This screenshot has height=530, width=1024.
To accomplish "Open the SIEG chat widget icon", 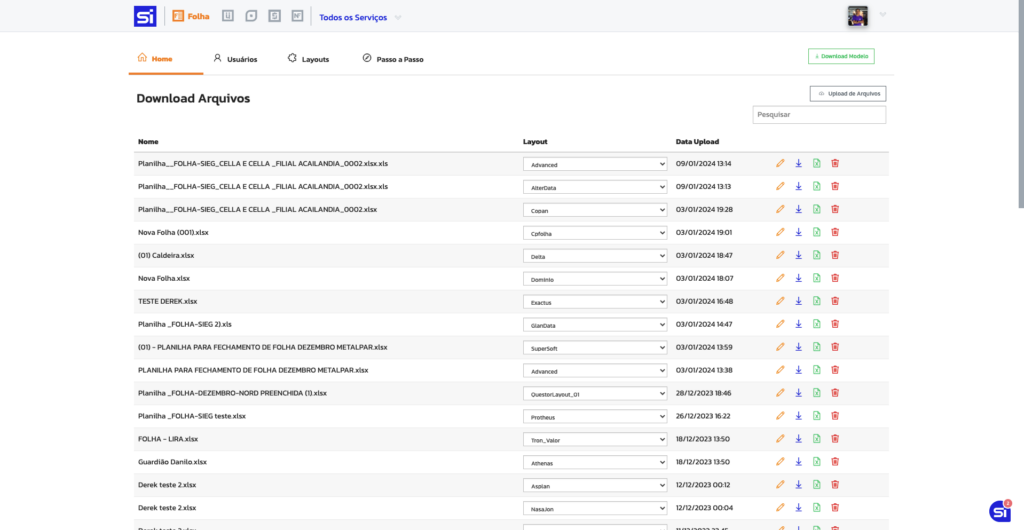I will pos(999,511).
